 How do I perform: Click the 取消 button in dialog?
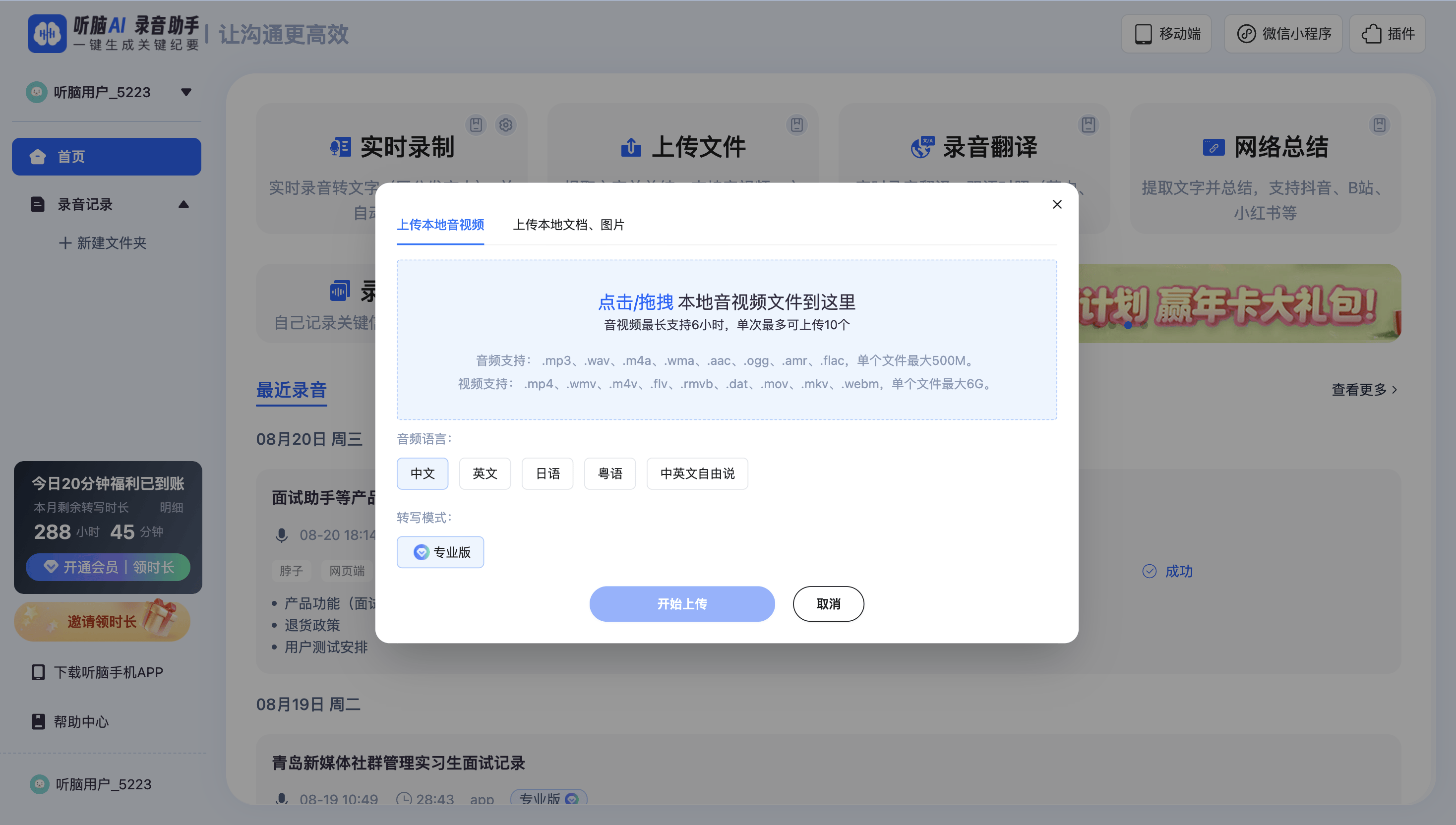click(x=828, y=603)
